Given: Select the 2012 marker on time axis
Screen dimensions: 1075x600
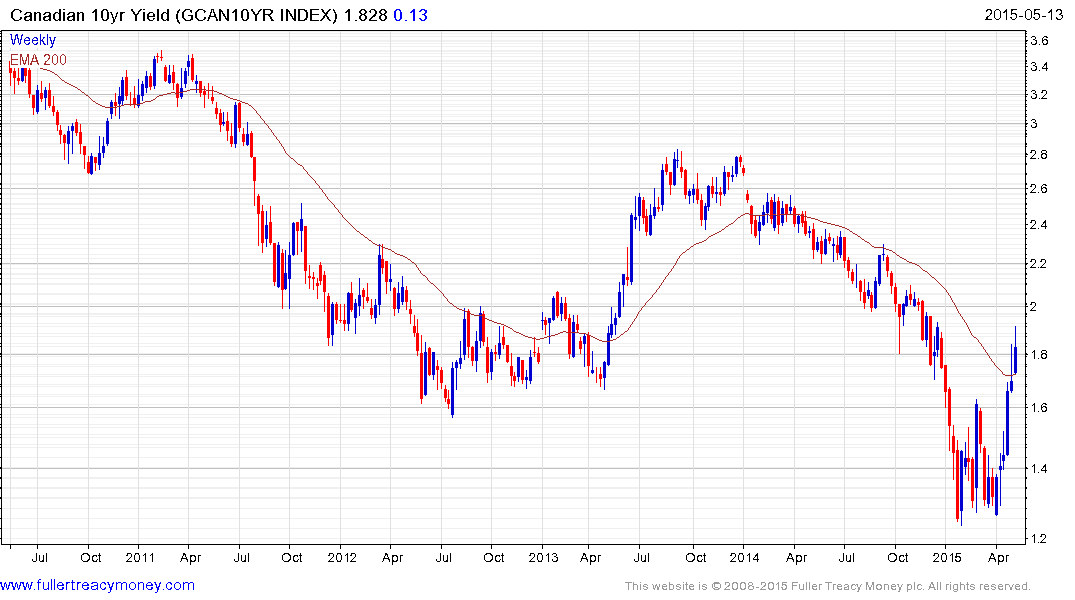Looking at the screenshot, I should pyautogui.click(x=341, y=555).
